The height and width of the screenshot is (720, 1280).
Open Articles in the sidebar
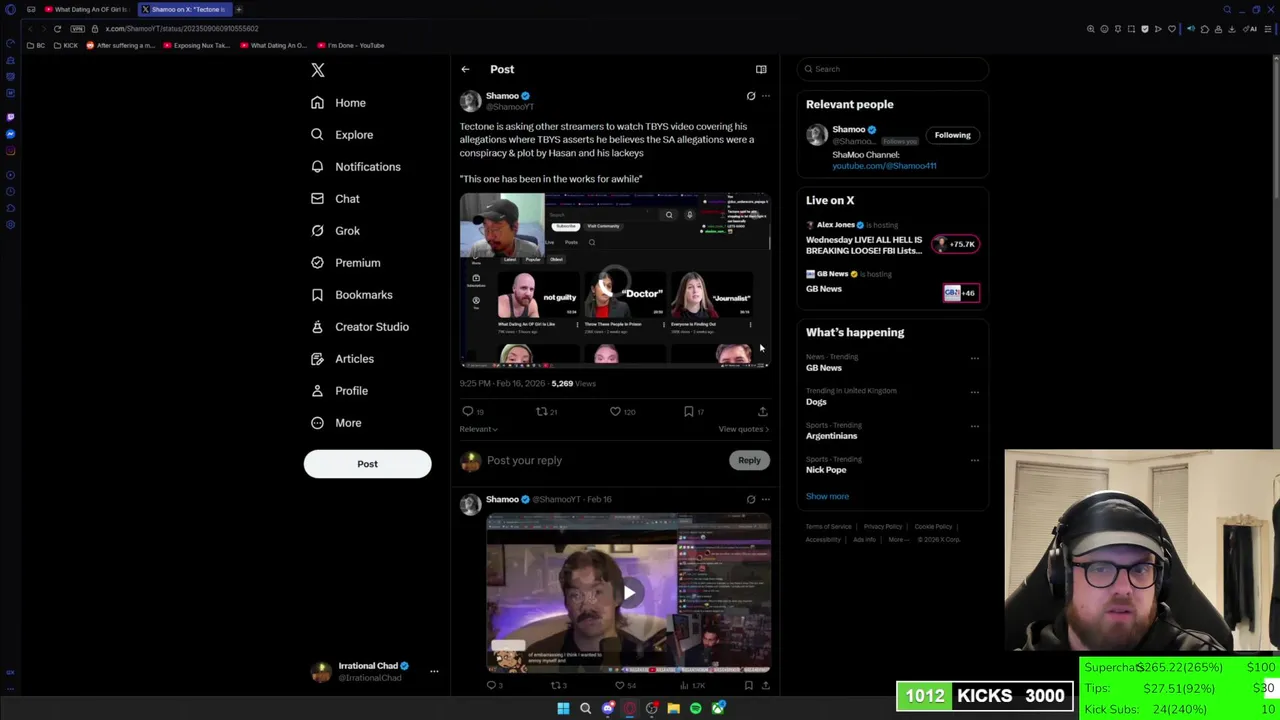(x=343, y=359)
